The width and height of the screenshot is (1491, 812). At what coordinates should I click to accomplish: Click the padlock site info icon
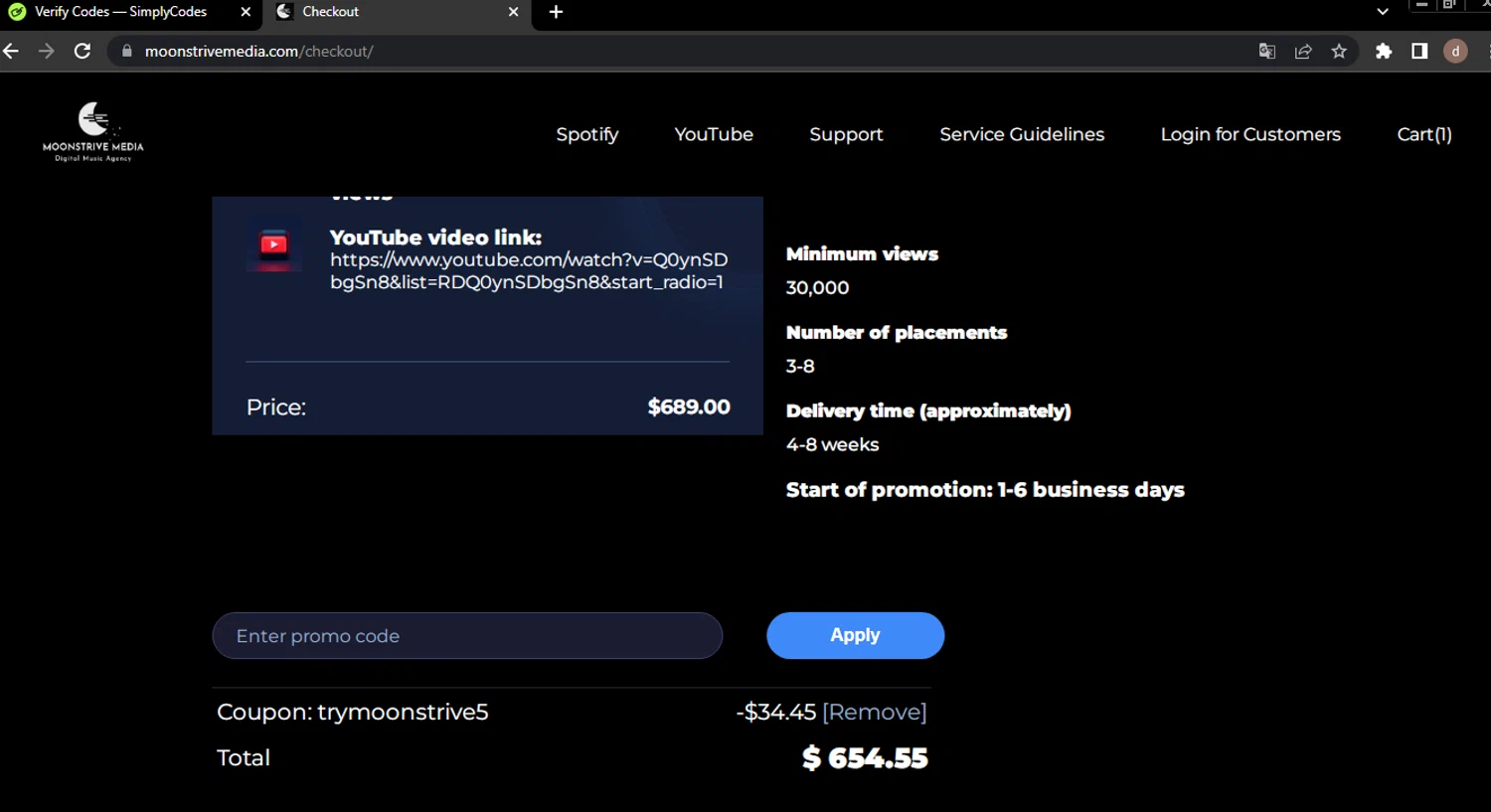(x=126, y=51)
